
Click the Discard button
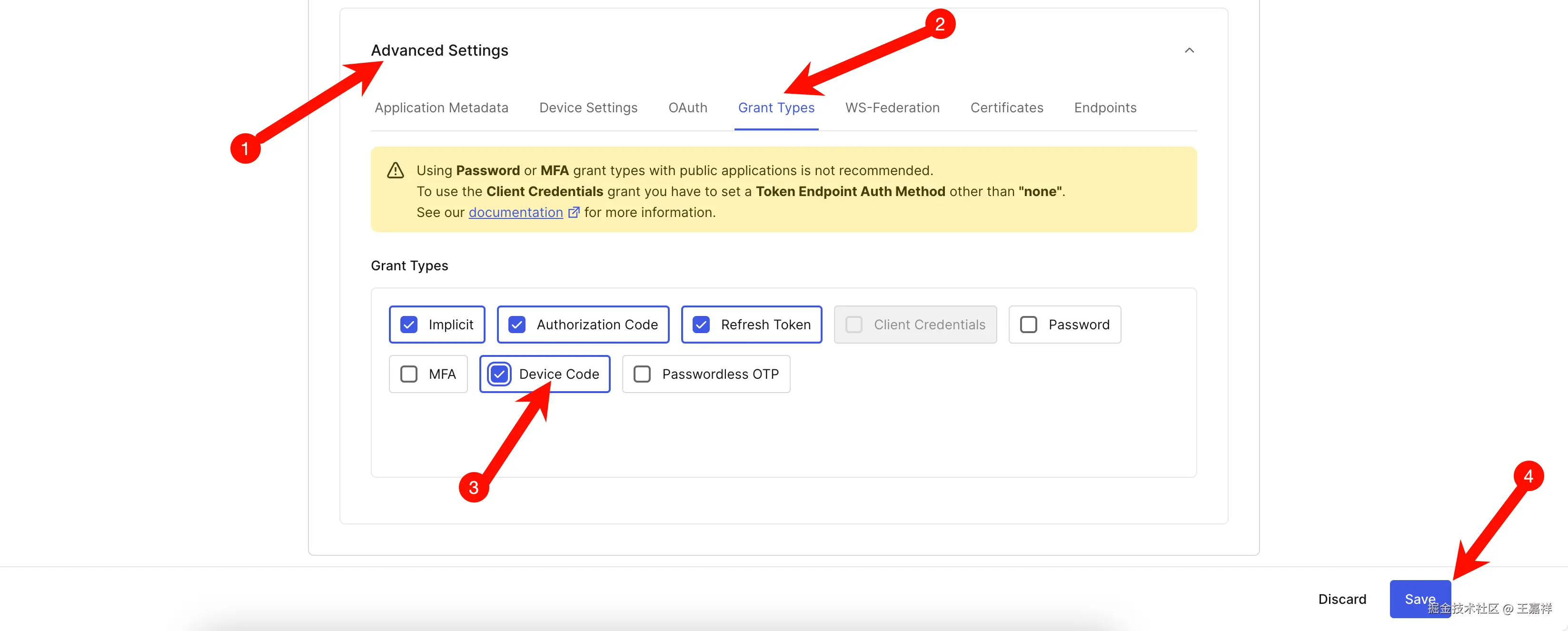[1341, 599]
